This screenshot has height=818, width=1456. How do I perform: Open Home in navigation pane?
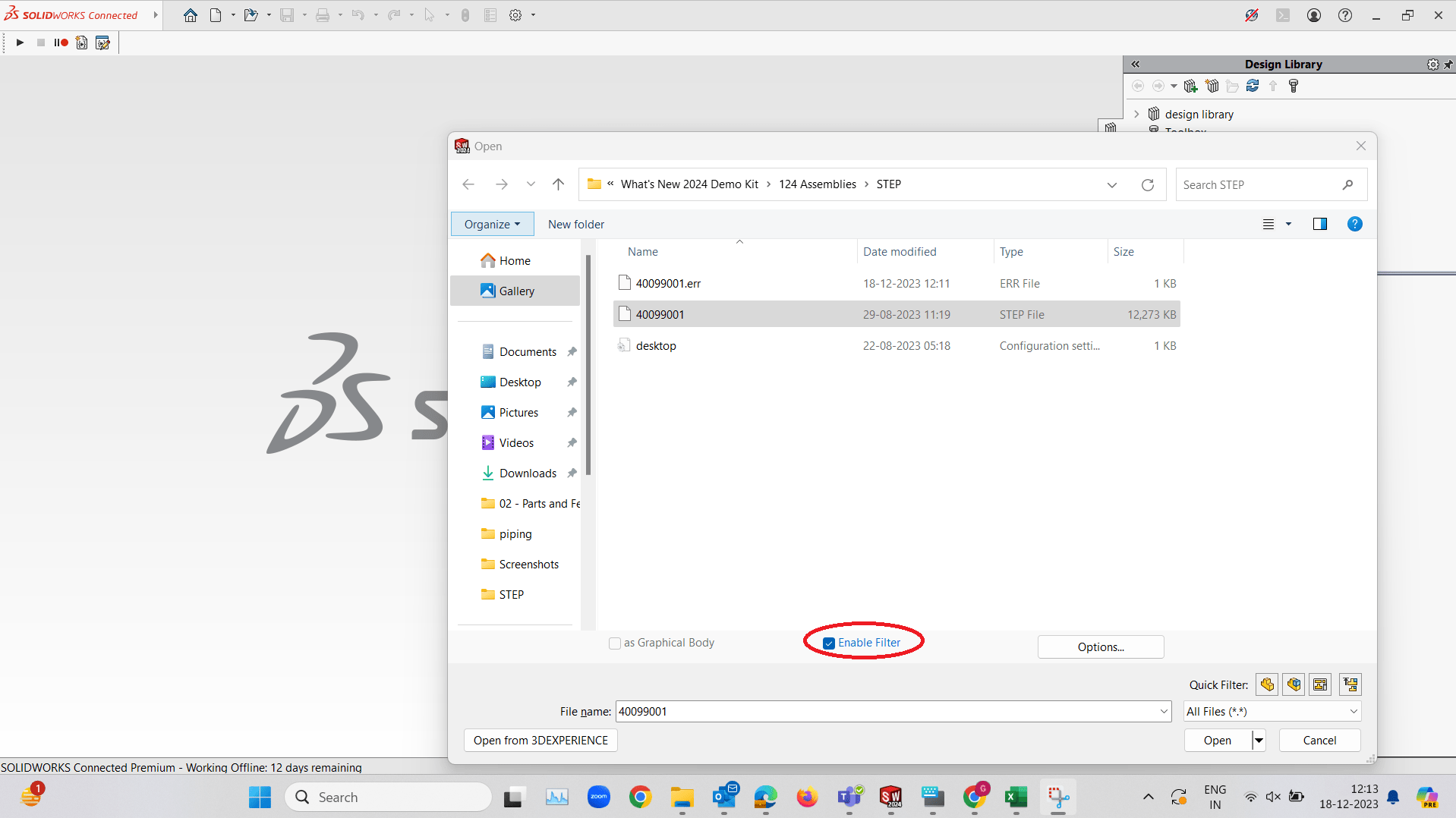515,261
